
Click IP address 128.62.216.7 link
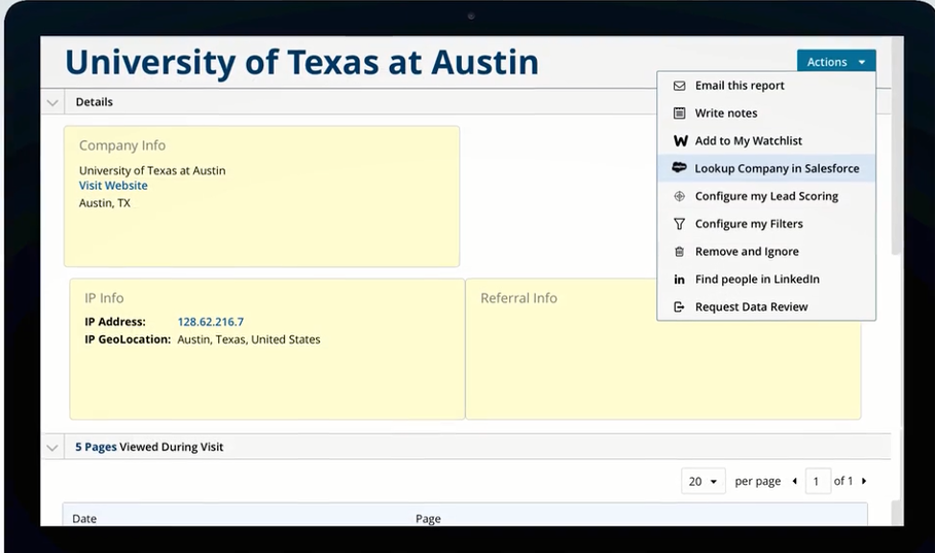211,322
